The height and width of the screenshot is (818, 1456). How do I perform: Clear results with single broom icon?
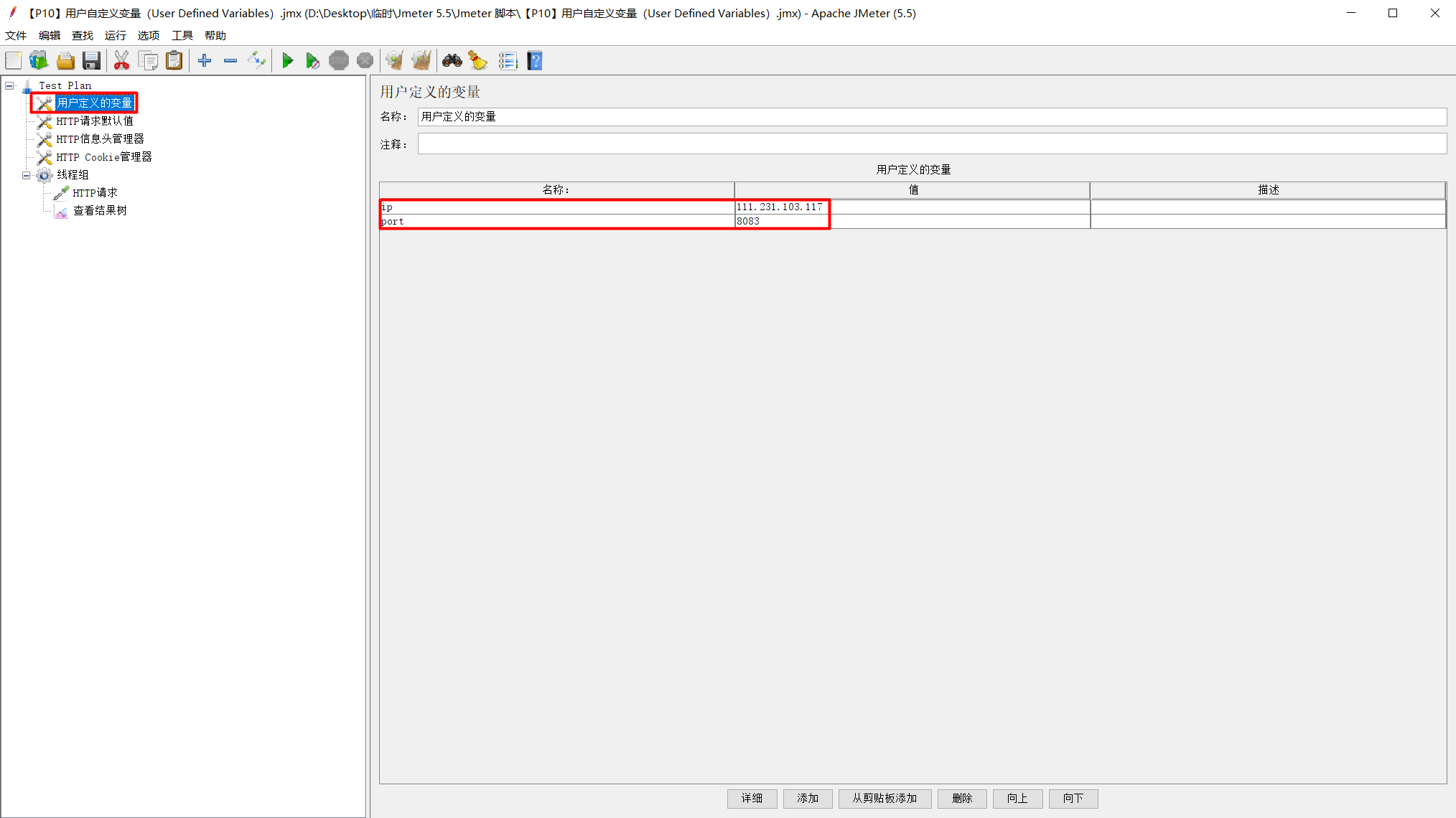click(394, 61)
